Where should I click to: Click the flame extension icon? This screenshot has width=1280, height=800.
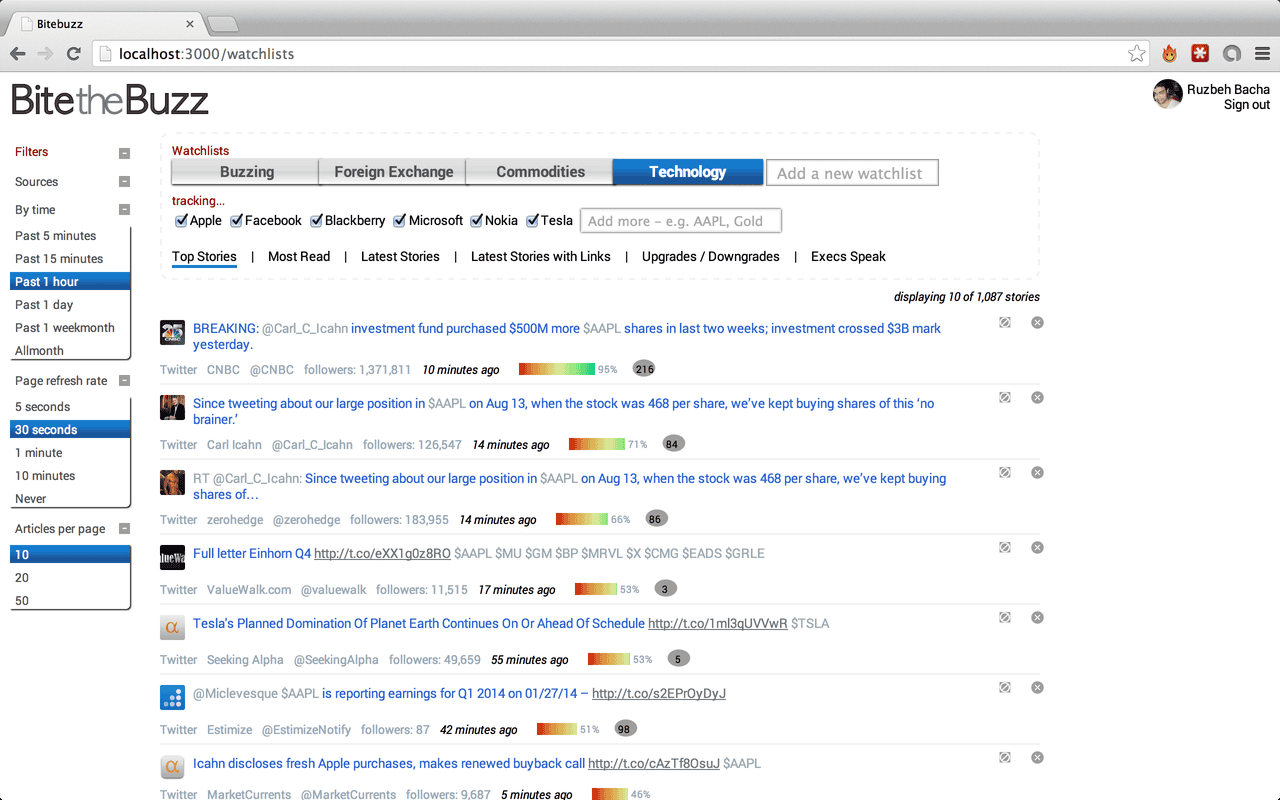tap(1170, 54)
